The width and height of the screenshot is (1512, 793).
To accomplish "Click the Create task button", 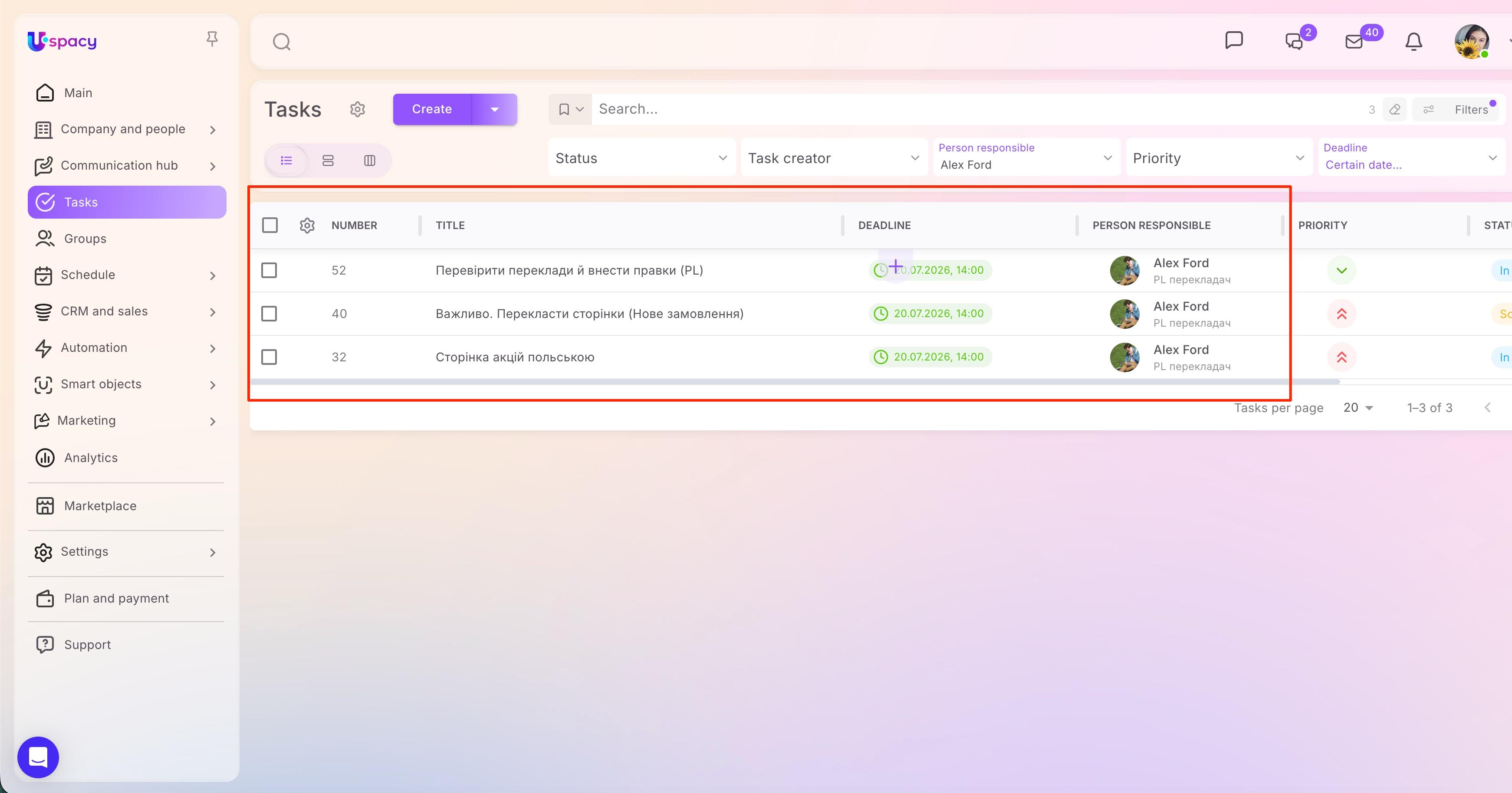I will [x=432, y=109].
